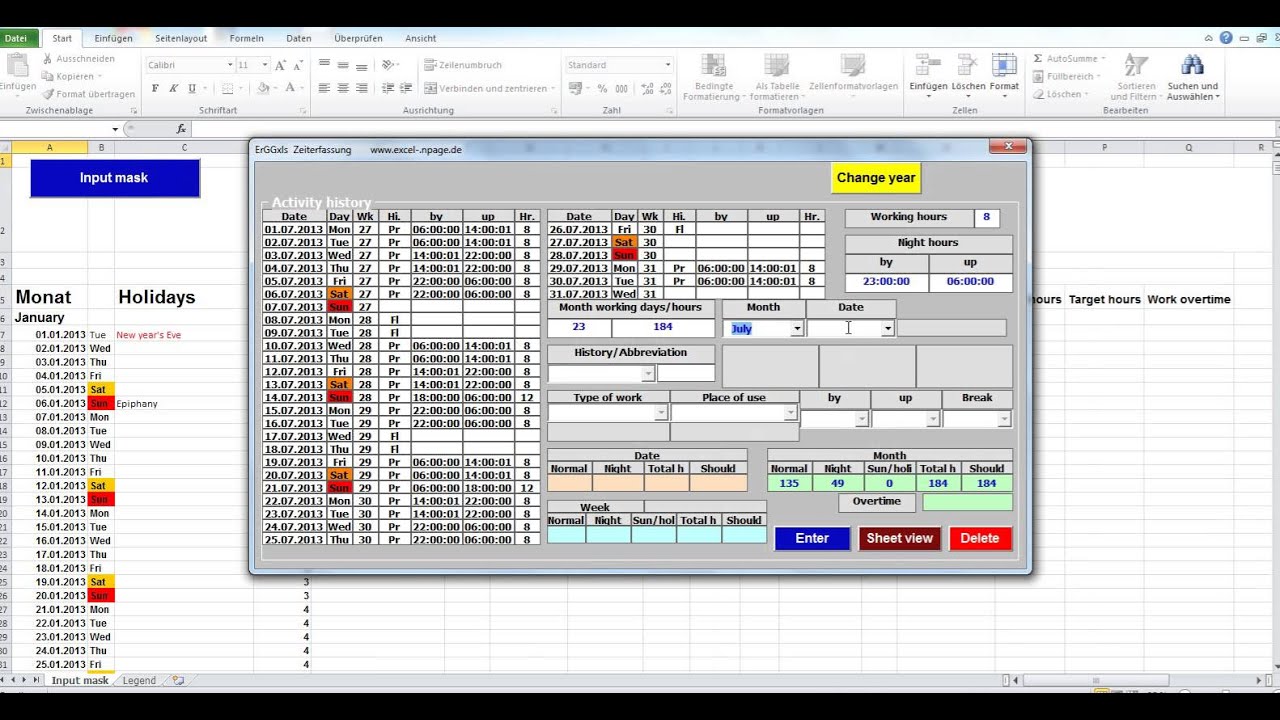Click the Sheet view button

(x=899, y=538)
